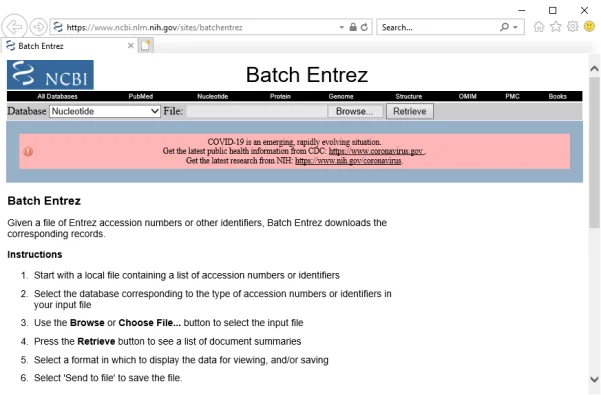
Task: Click the scrollbar up arrow
Action: click(594, 69)
